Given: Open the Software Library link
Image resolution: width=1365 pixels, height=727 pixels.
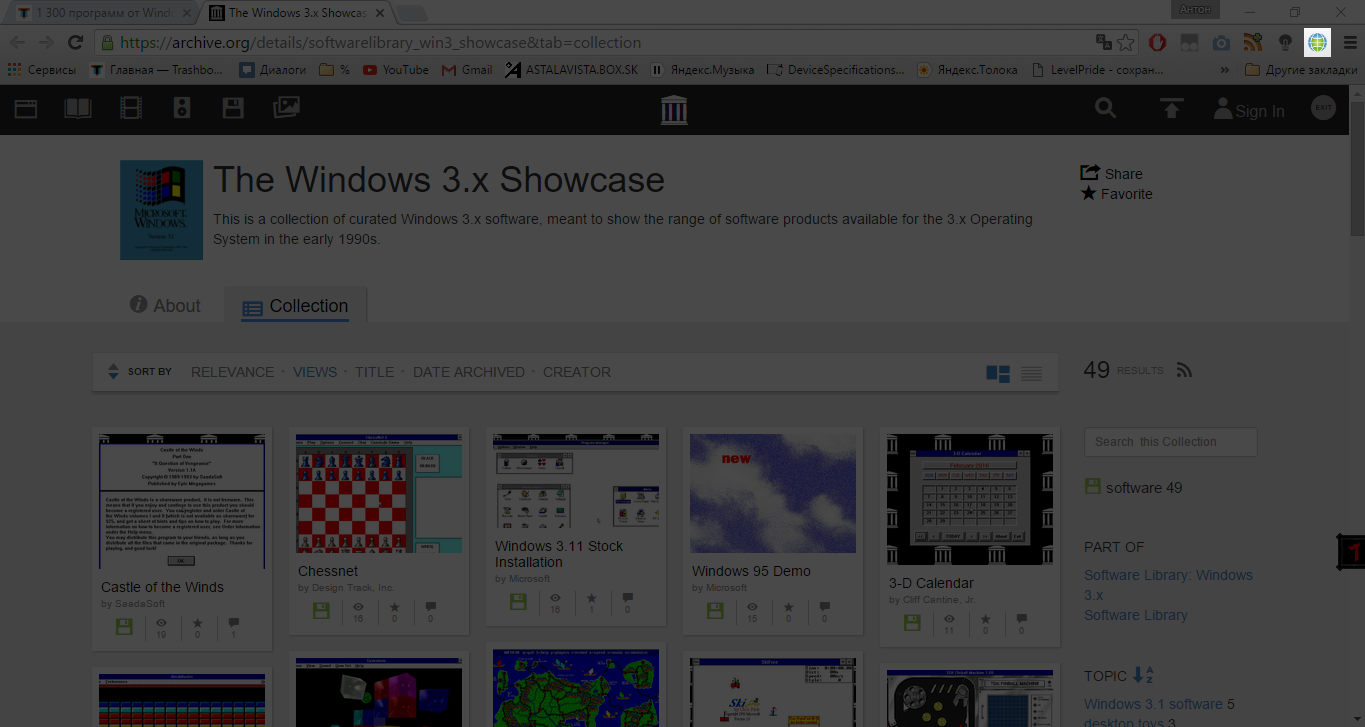Looking at the screenshot, I should pyautogui.click(x=1136, y=614).
